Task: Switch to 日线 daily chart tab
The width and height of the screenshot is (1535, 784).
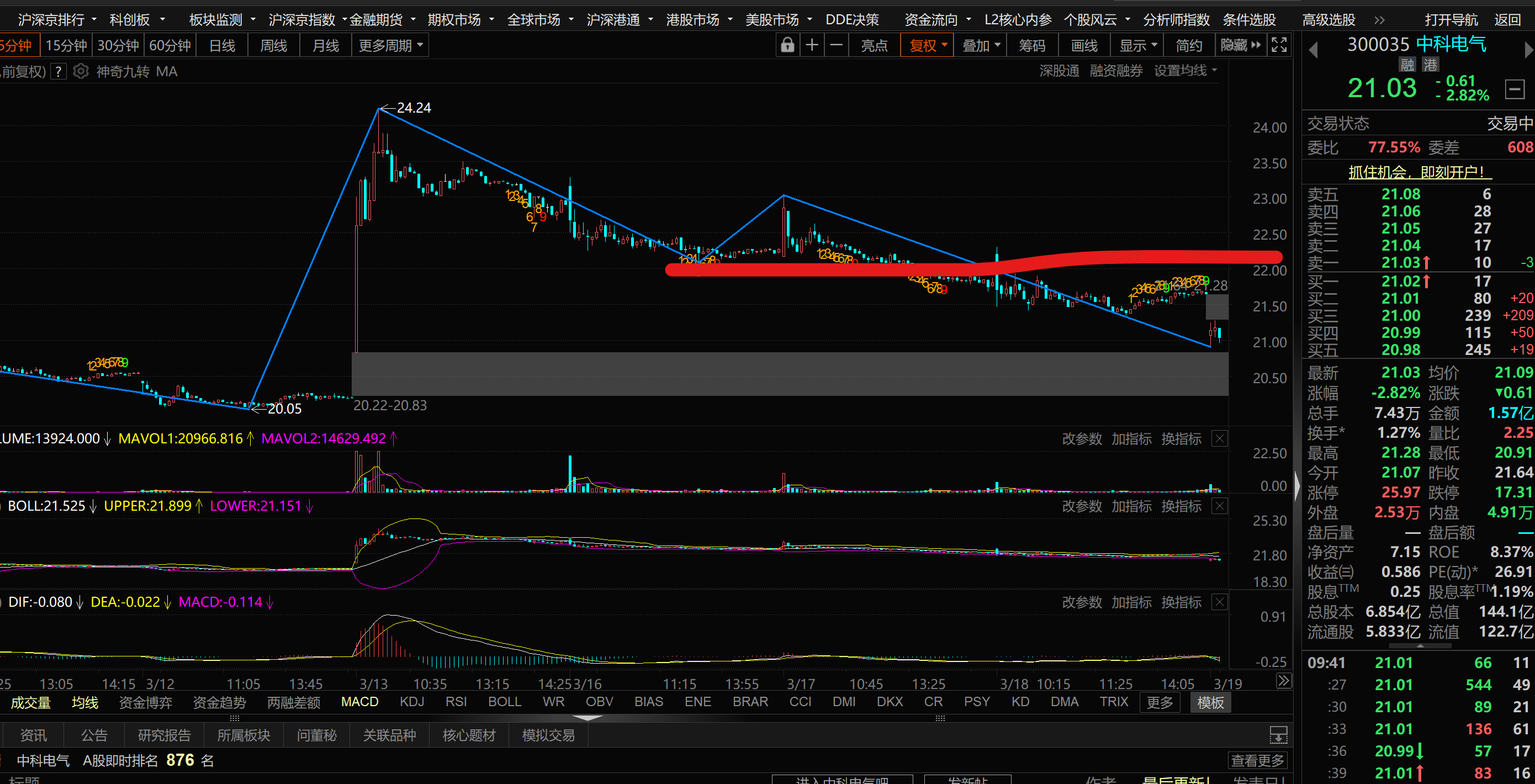Action: coord(223,45)
